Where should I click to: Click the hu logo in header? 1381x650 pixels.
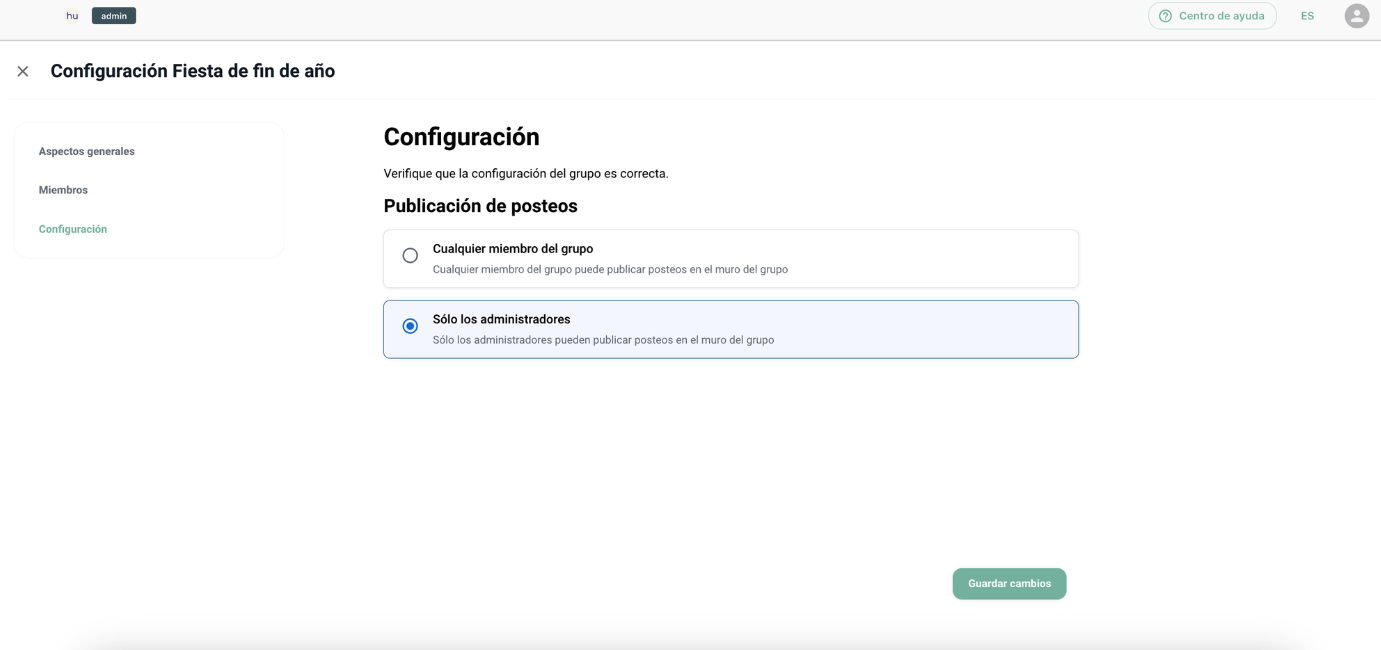[72, 16]
